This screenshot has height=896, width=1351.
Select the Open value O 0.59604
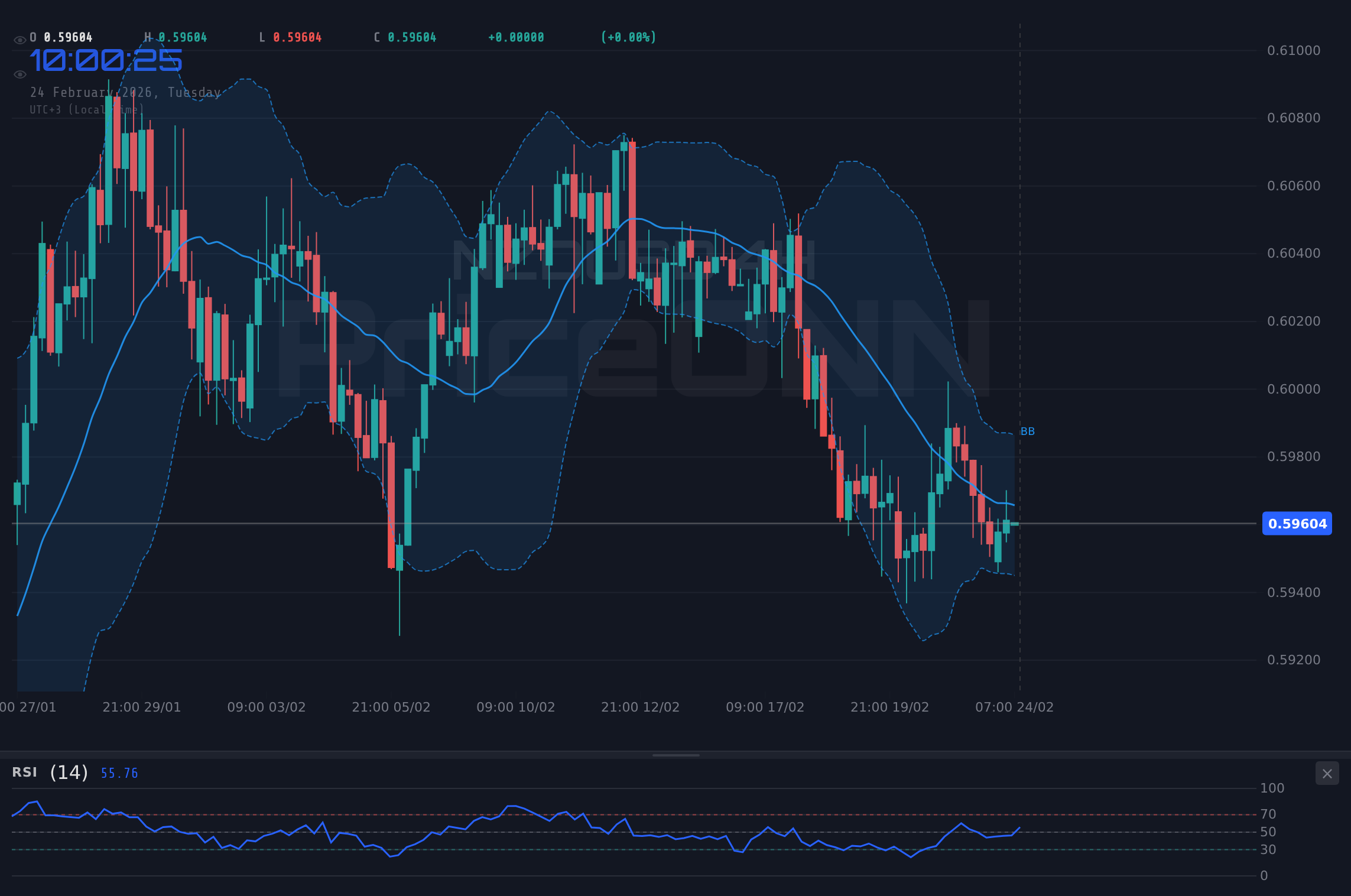60,37
